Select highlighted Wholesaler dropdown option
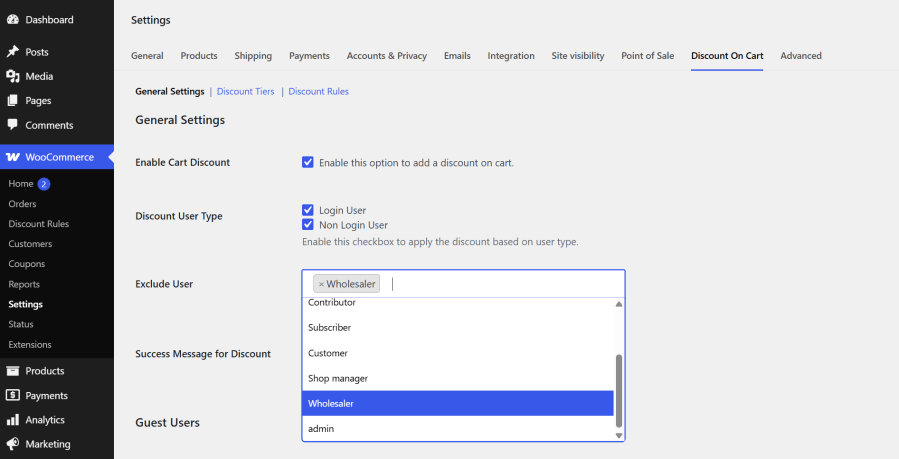Viewport: 899px width, 459px height. 458,403
